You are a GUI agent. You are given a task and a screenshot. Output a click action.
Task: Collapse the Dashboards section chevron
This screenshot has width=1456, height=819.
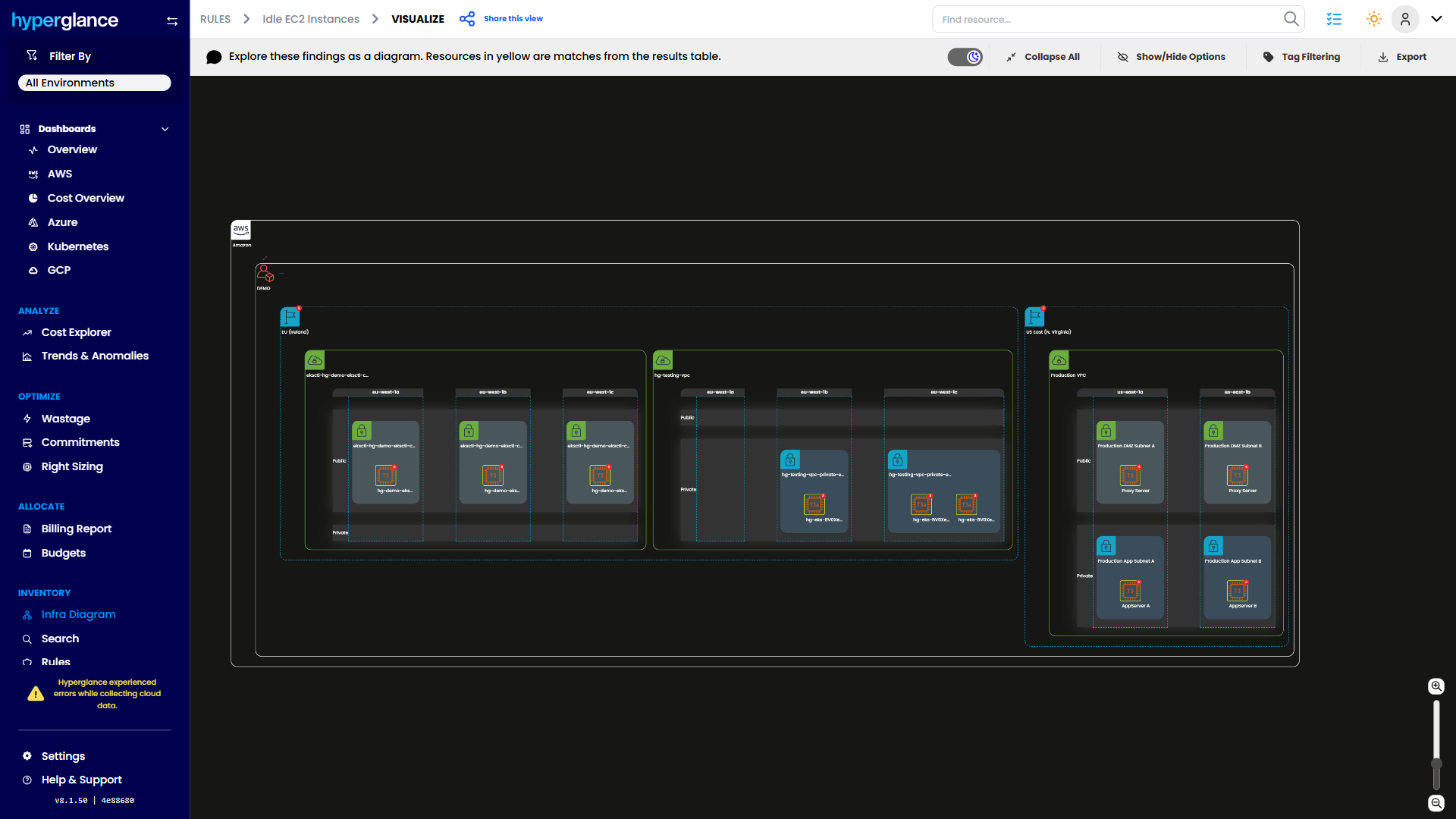click(x=165, y=129)
